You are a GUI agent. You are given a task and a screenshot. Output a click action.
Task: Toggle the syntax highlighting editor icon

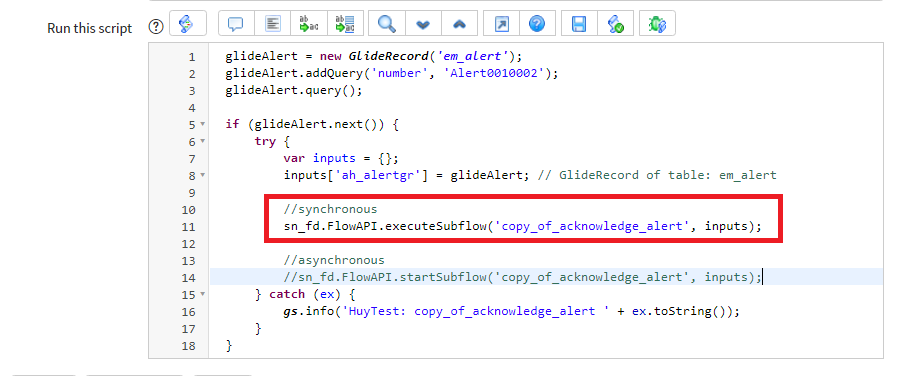[x=187, y=24]
